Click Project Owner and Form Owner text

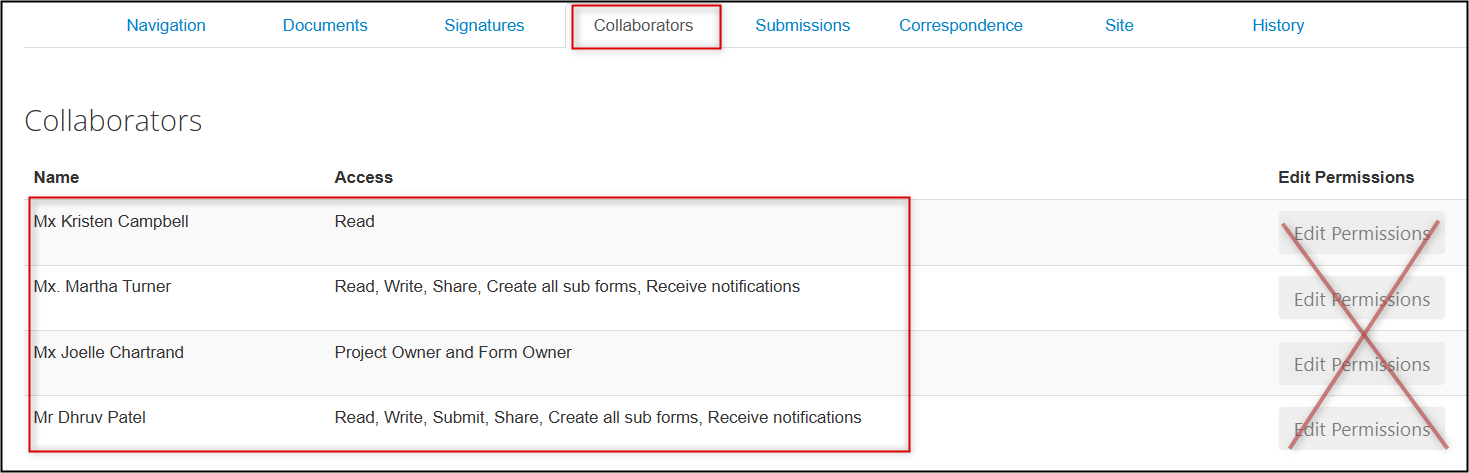(453, 352)
